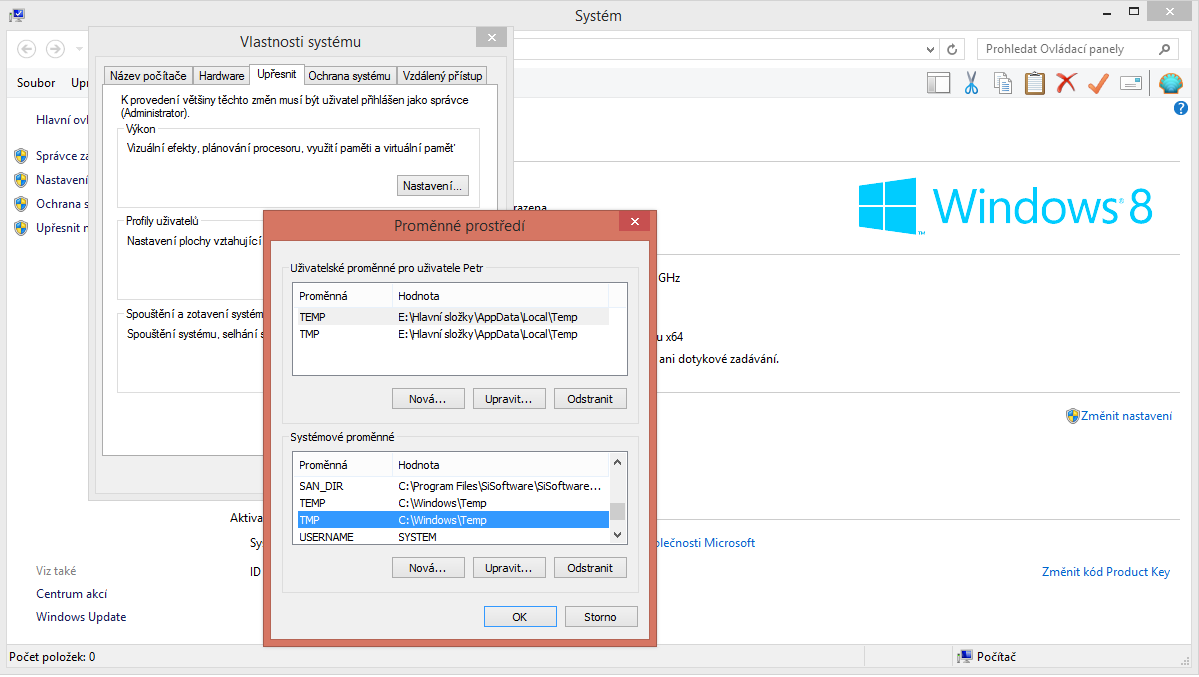This screenshot has width=1199, height=677.
Task: Click the shield icon beside Změnit nastavení
Action: coord(1072,416)
